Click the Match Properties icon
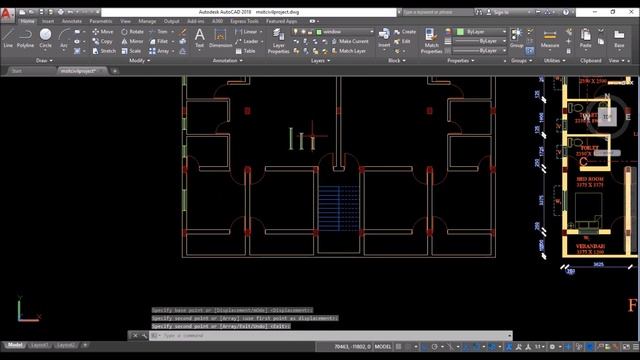 [431, 41]
